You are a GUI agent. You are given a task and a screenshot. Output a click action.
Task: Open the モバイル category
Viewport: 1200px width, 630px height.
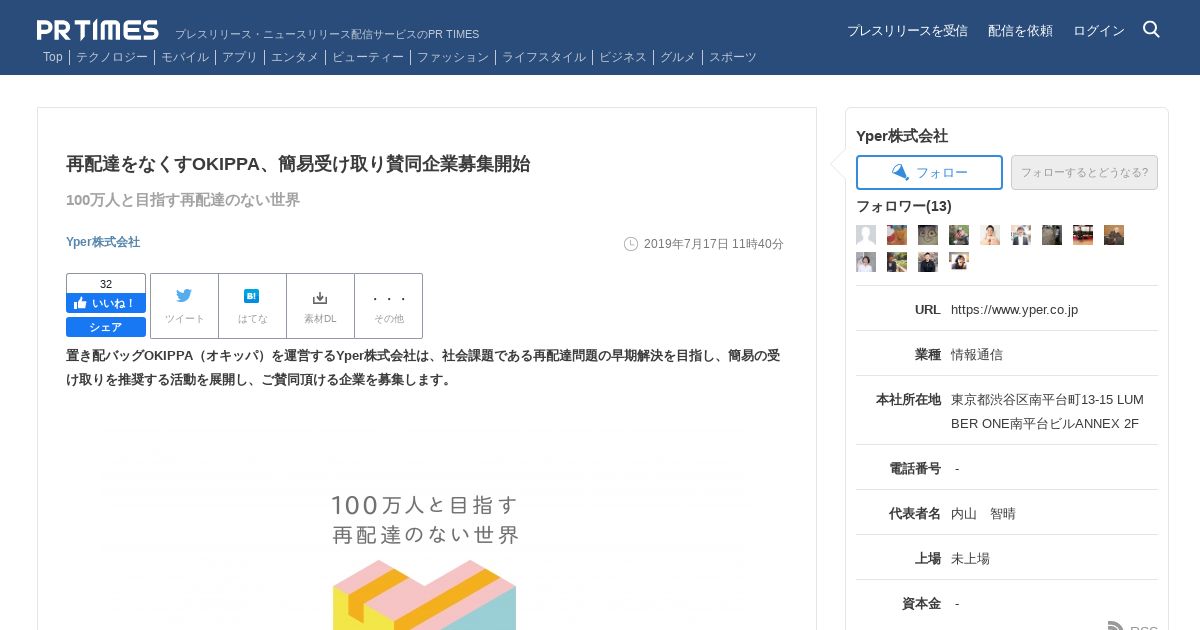tap(185, 57)
